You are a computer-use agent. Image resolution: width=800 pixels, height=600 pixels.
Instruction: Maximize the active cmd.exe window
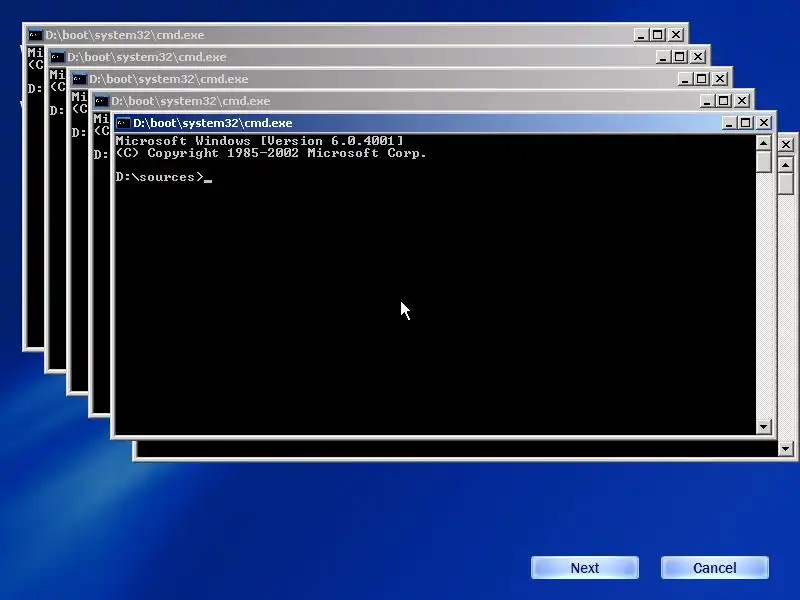pyautogui.click(x=745, y=123)
